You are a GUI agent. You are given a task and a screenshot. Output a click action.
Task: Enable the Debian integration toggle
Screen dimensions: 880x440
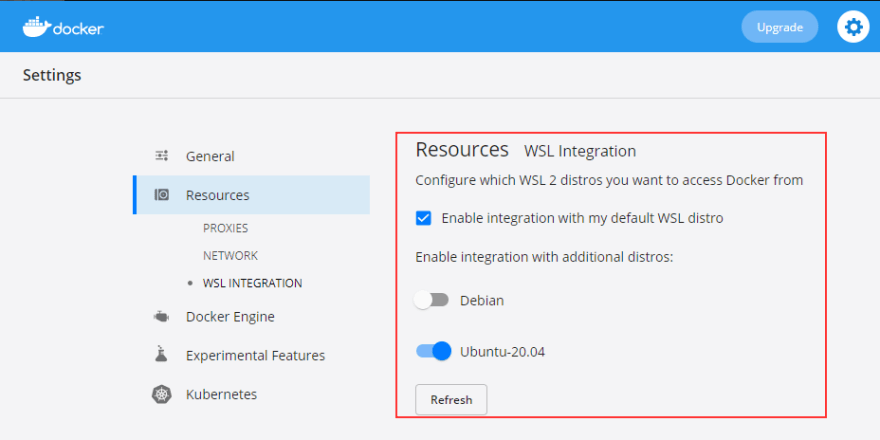click(x=432, y=300)
